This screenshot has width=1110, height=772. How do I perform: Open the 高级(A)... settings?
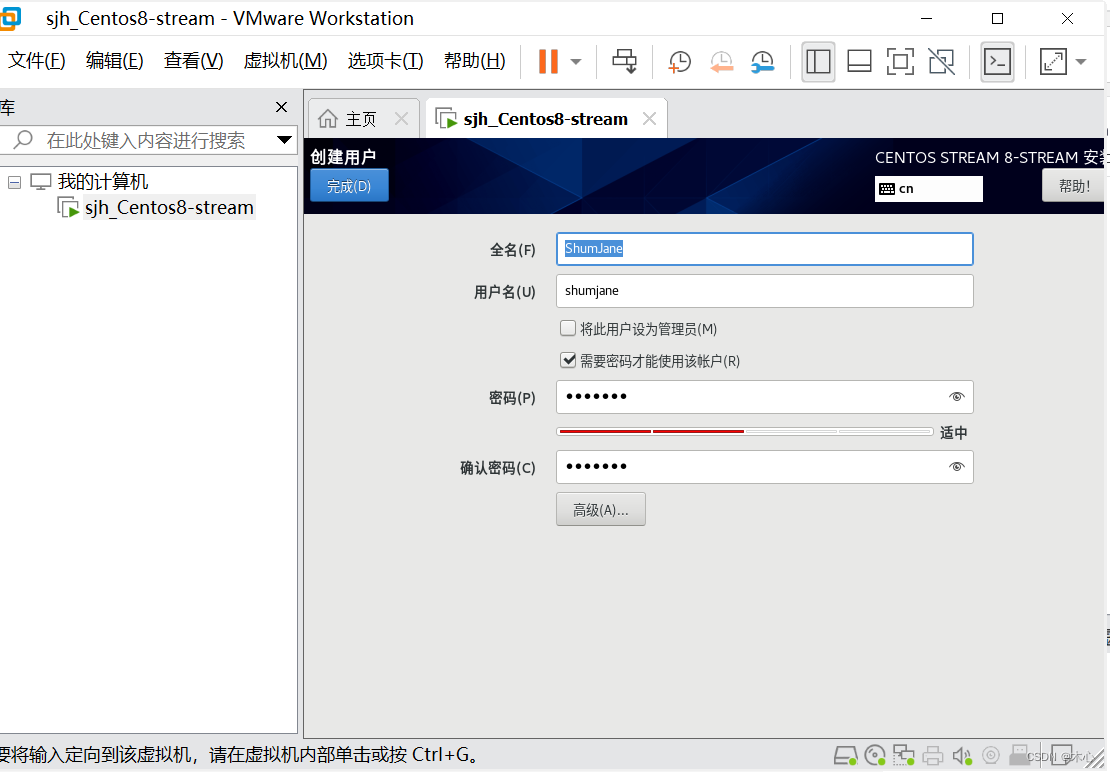tap(600, 509)
